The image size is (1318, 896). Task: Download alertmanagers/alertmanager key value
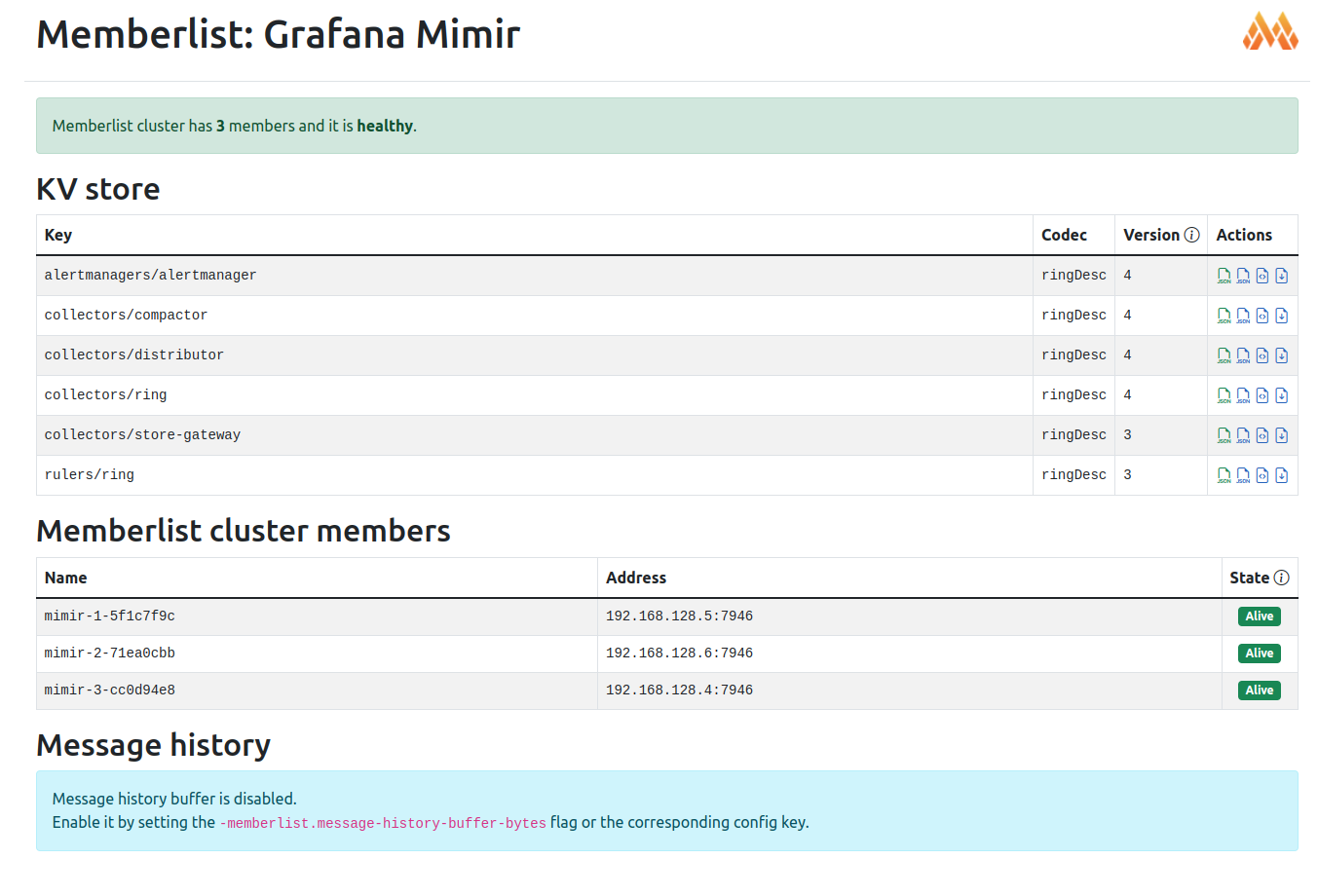(1282, 276)
